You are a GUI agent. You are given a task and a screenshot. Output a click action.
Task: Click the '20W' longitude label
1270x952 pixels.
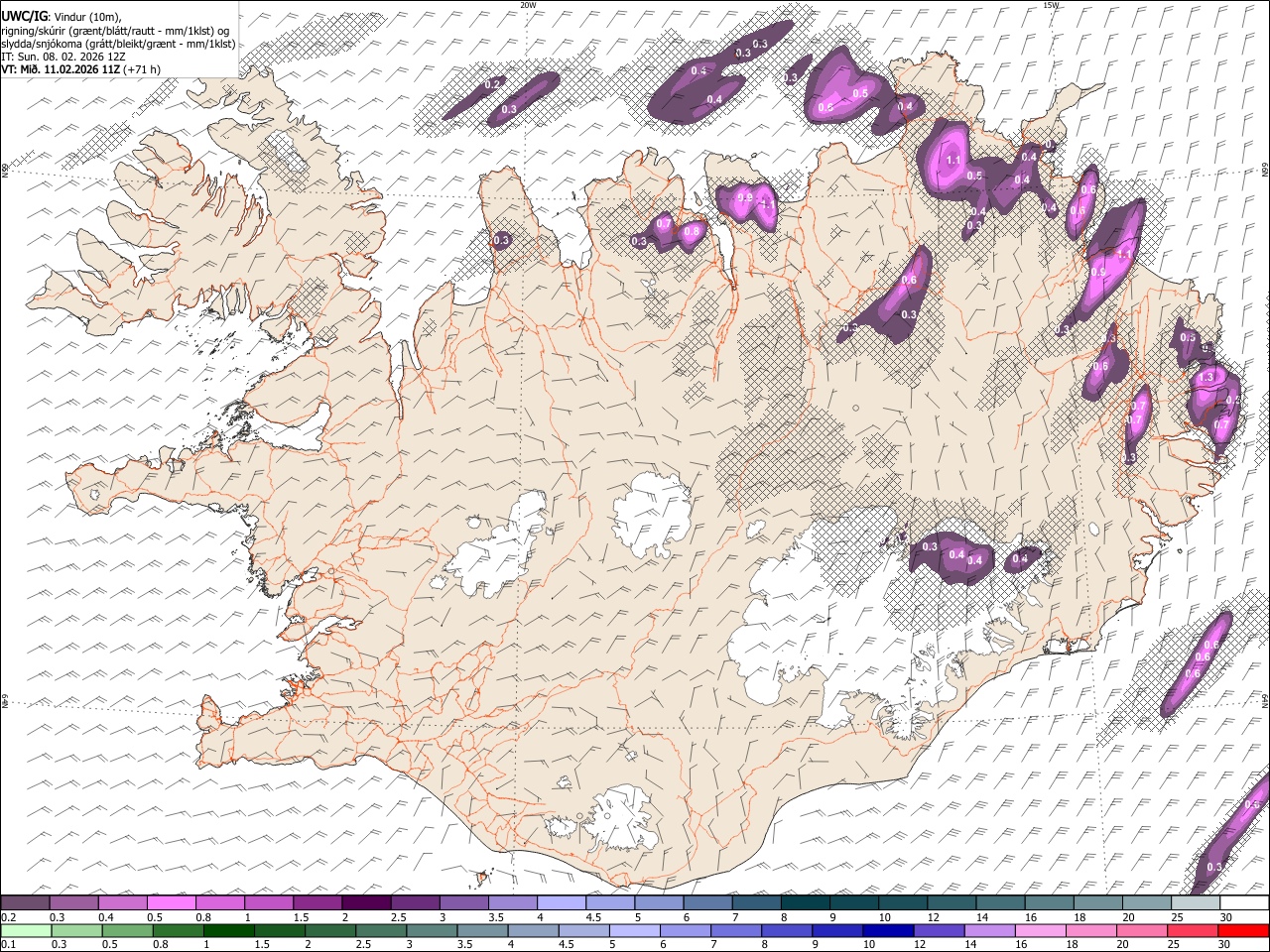coord(529,5)
